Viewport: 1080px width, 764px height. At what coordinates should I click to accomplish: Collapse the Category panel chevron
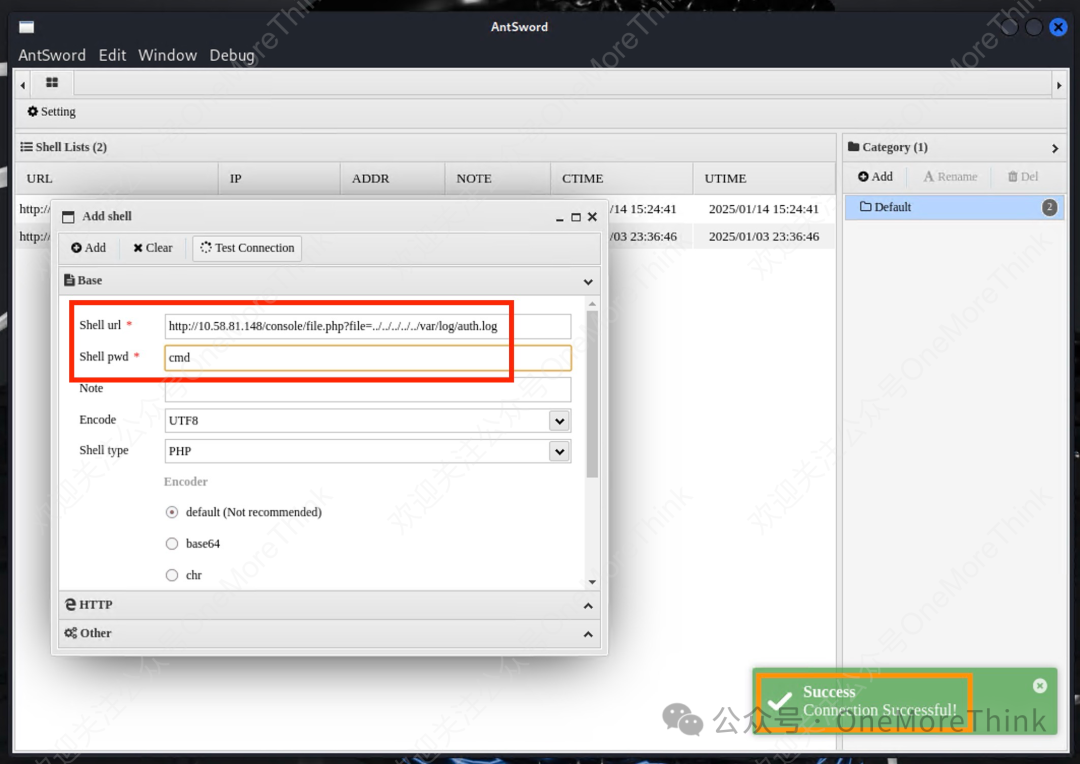point(1055,148)
